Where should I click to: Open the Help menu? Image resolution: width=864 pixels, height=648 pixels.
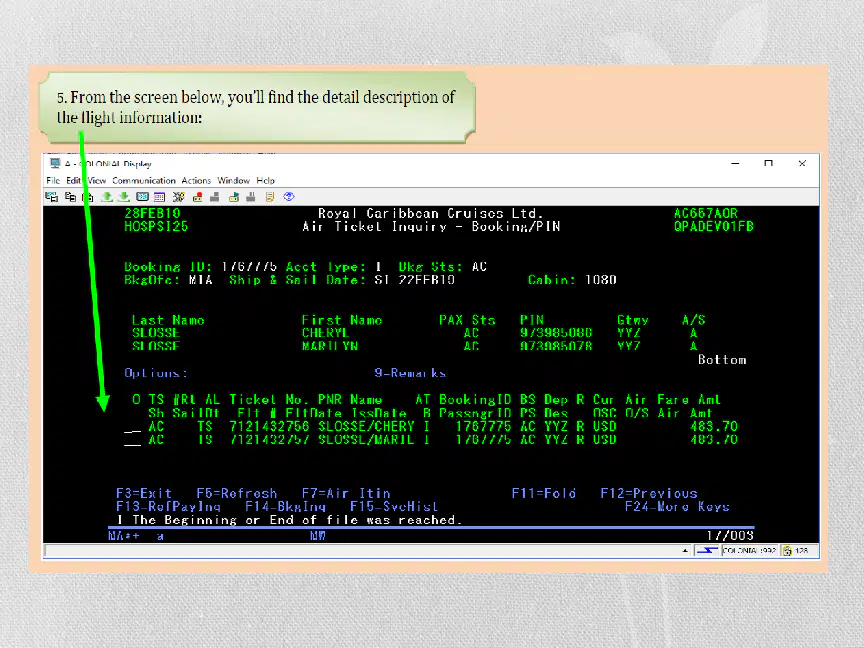[265, 180]
